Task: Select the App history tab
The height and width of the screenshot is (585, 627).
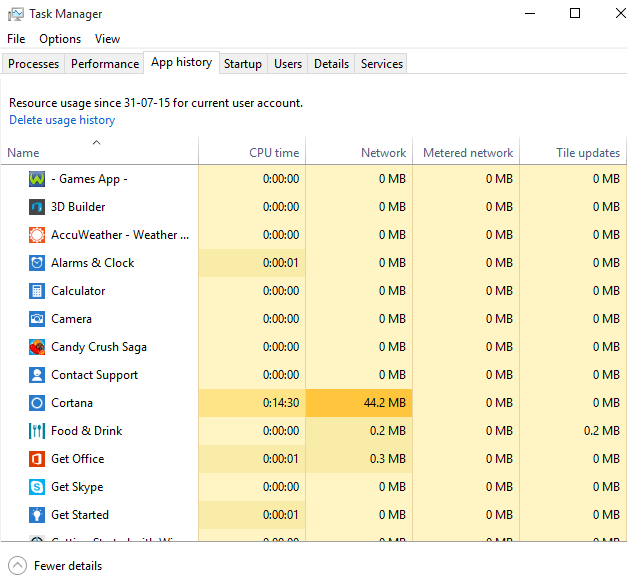Action: 181,62
